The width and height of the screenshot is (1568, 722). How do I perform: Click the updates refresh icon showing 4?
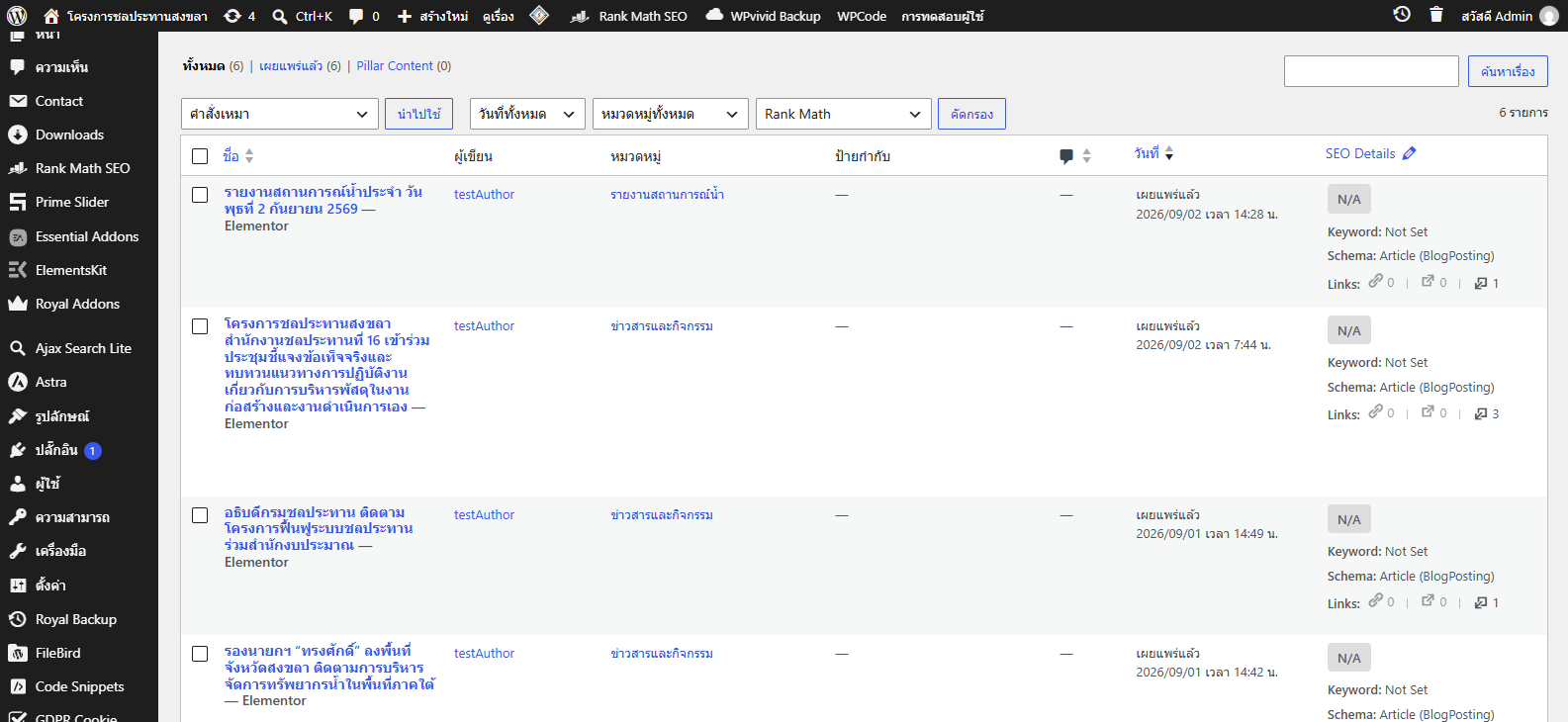pyautogui.click(x=239, y=16)
